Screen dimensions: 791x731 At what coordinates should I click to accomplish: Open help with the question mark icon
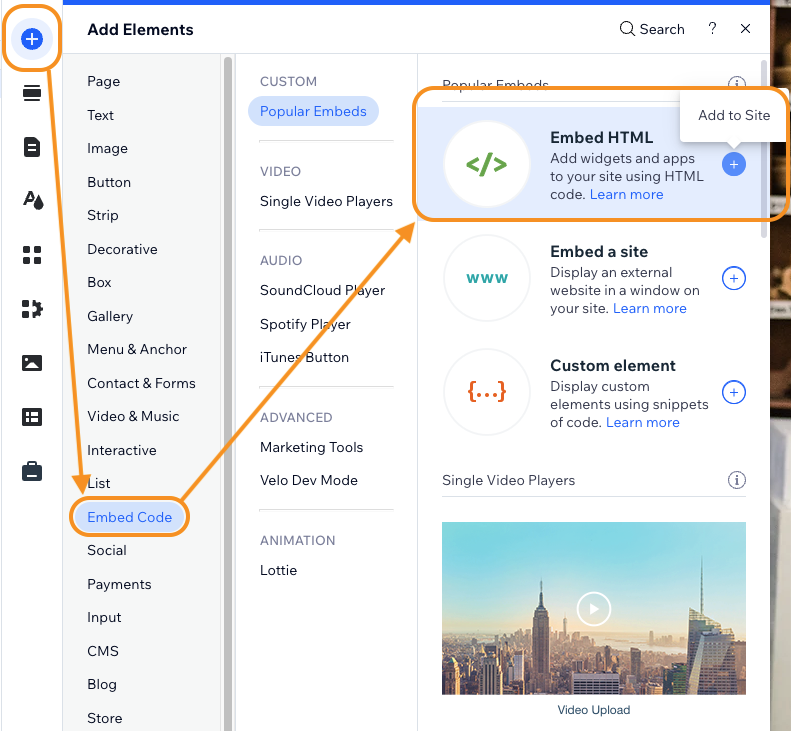(712, 29)
